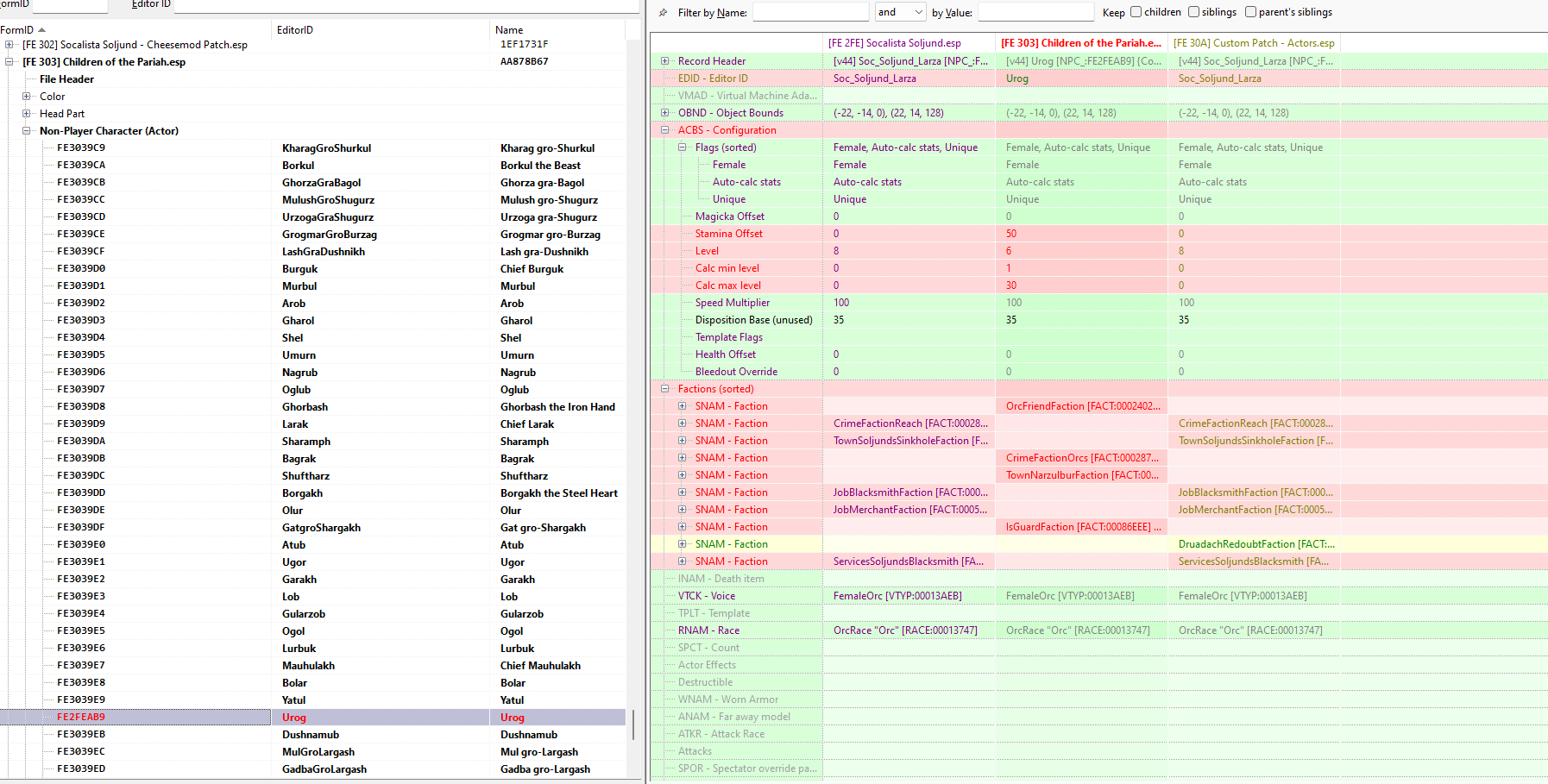Select the File Header tree item

coord(66,79)
